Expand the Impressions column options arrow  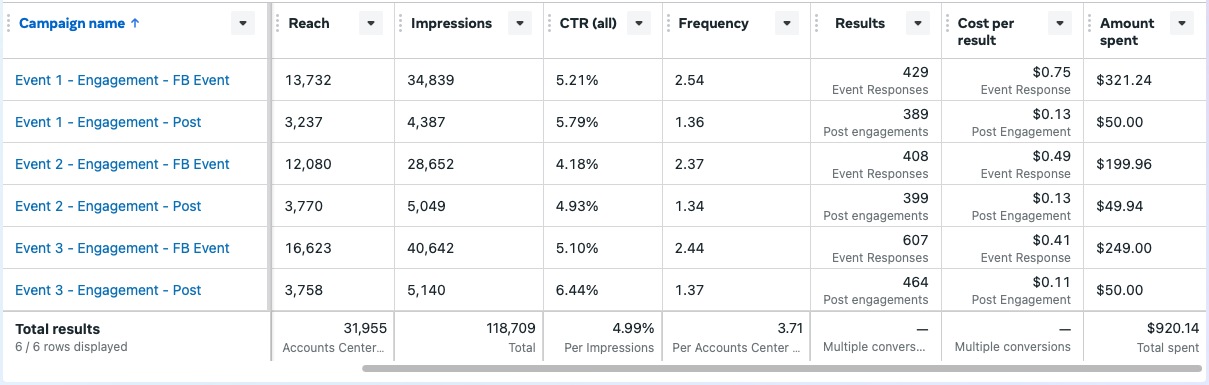pyautogui.click(x=519, y=24)
